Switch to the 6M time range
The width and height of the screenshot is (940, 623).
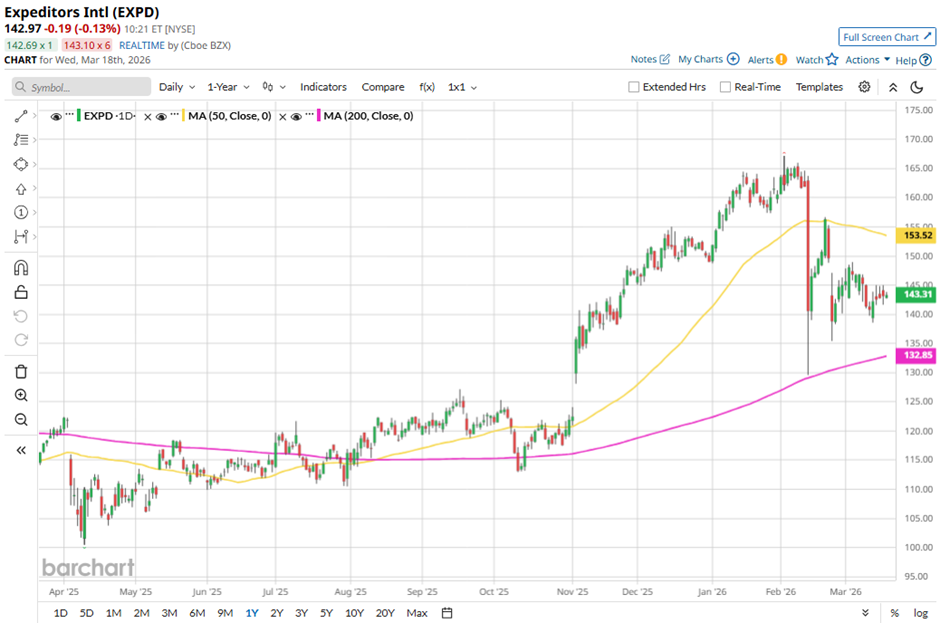197,613
